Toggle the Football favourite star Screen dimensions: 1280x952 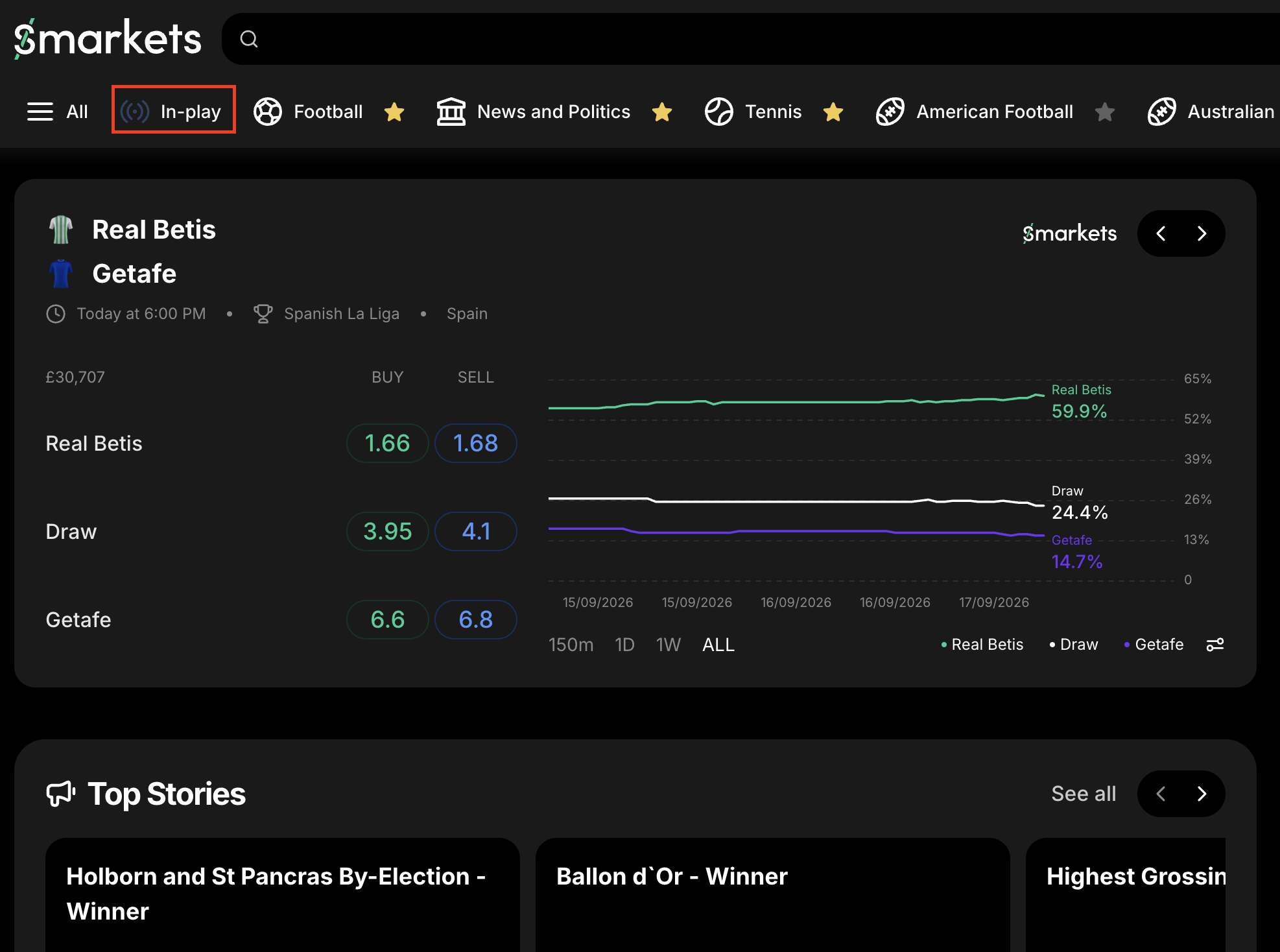point(394,112)
